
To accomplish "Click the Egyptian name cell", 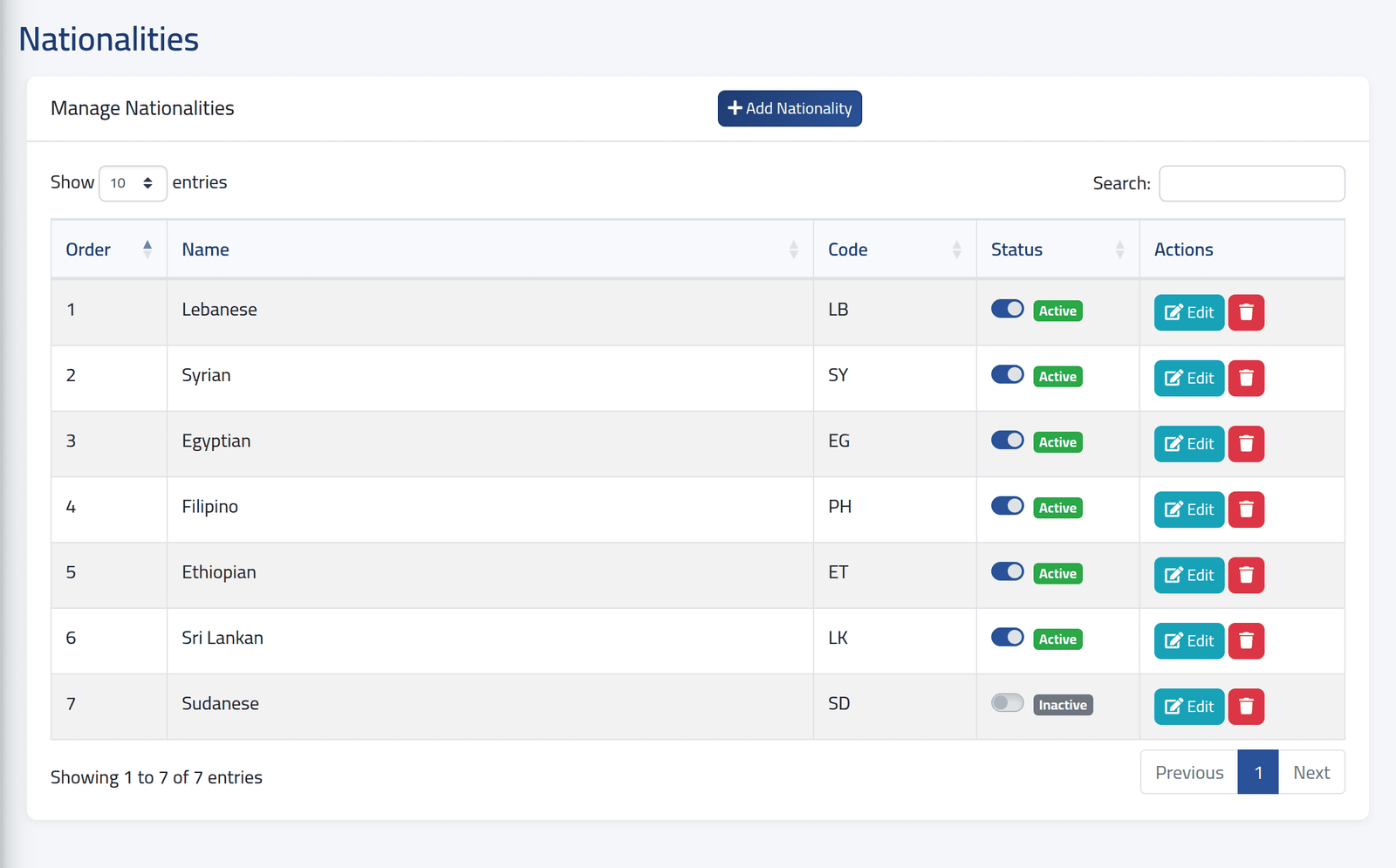I will pyautogui.click(x=490, y=443).
